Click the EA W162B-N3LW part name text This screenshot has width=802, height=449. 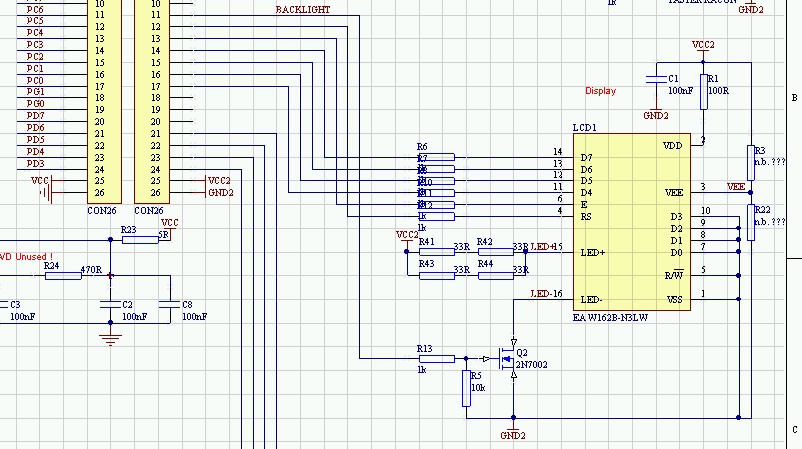610,318
